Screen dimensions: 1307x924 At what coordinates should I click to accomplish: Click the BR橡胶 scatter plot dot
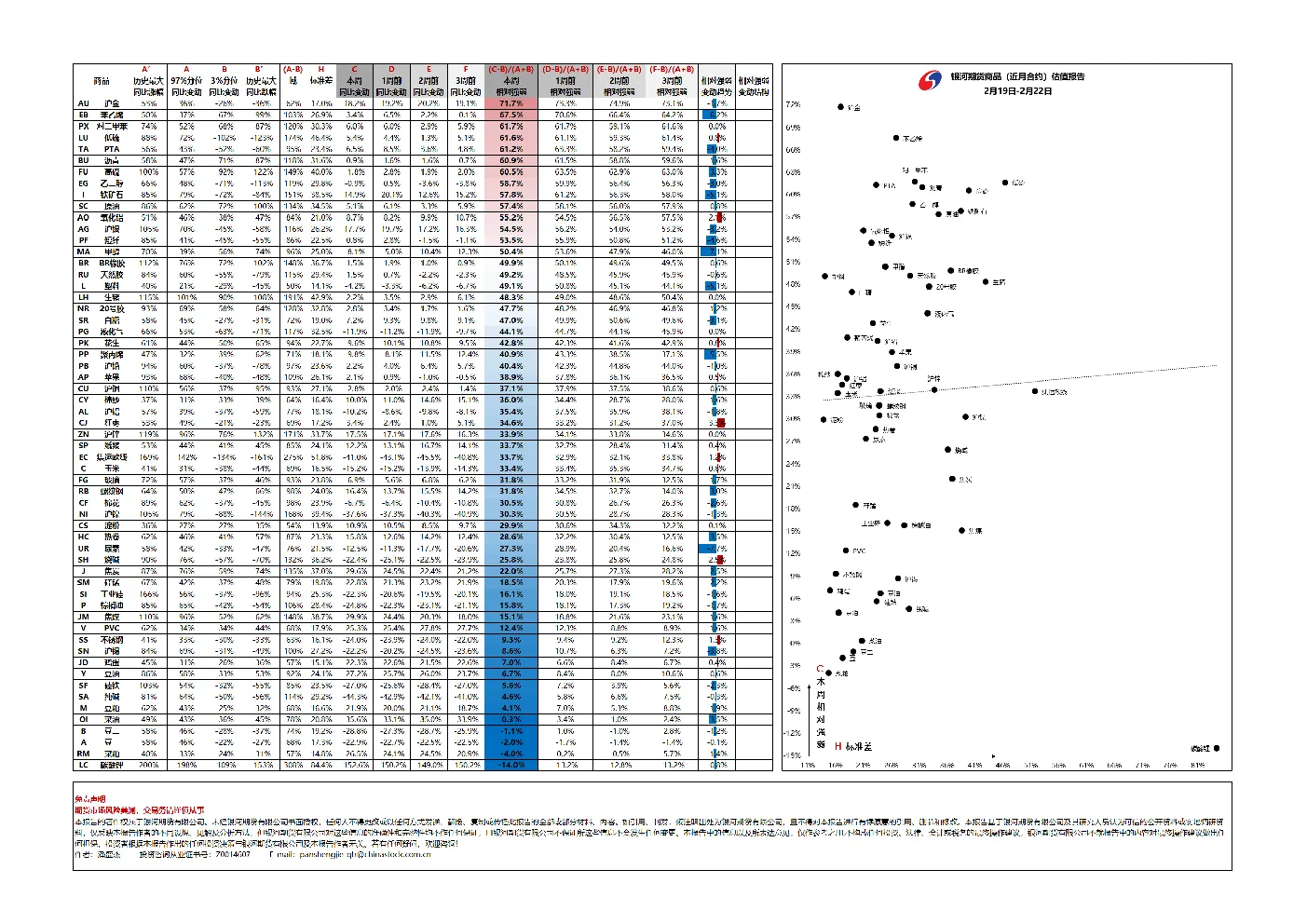950,271
